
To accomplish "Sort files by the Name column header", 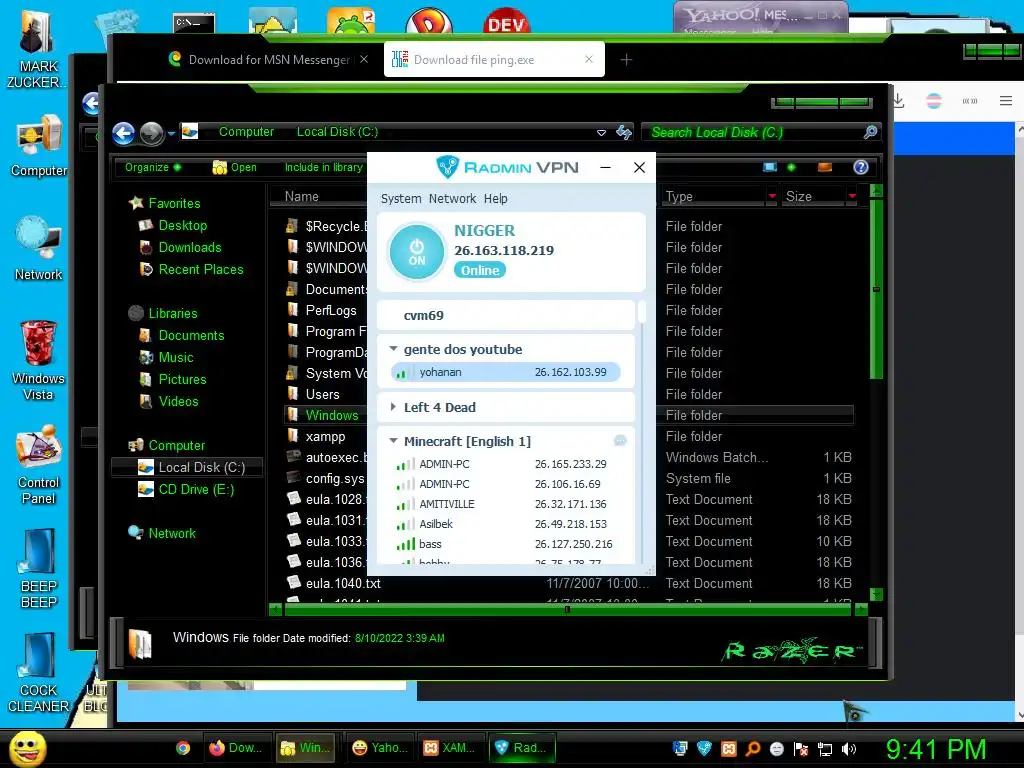I will point(302,197).
